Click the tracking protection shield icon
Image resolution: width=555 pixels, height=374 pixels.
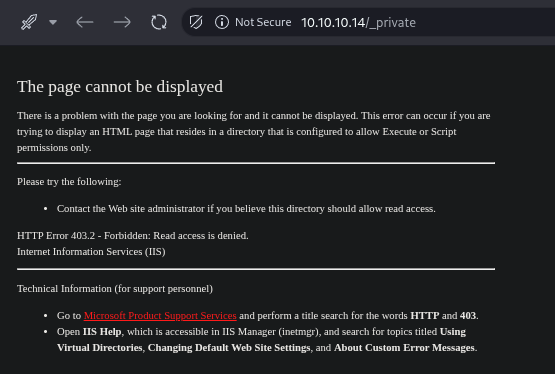coord(196,22)
